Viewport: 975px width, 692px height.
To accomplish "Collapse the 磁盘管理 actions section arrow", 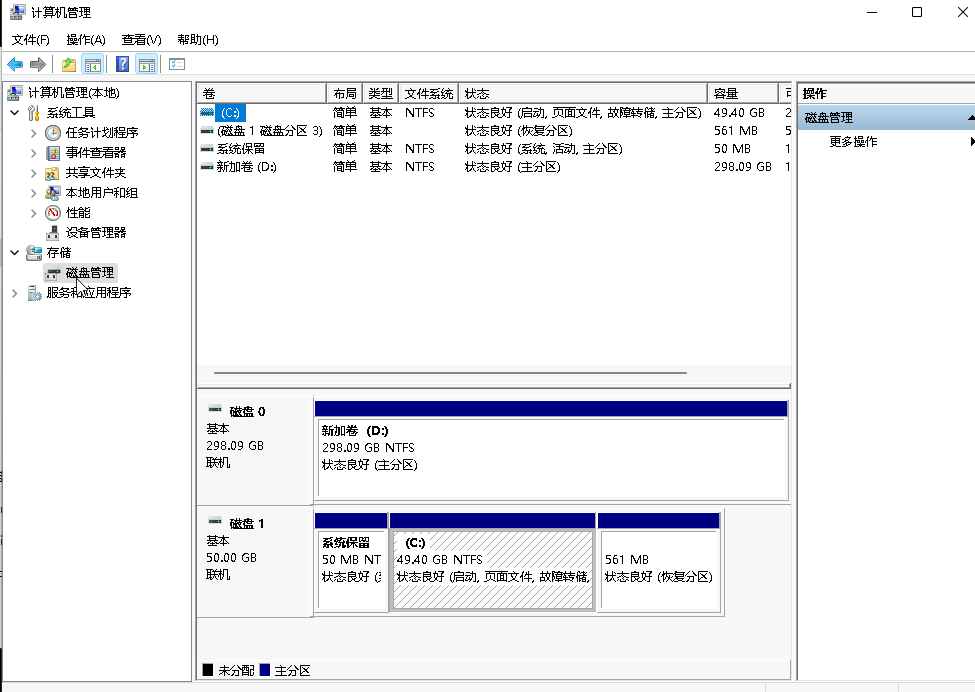I will [x=971, y=118].
